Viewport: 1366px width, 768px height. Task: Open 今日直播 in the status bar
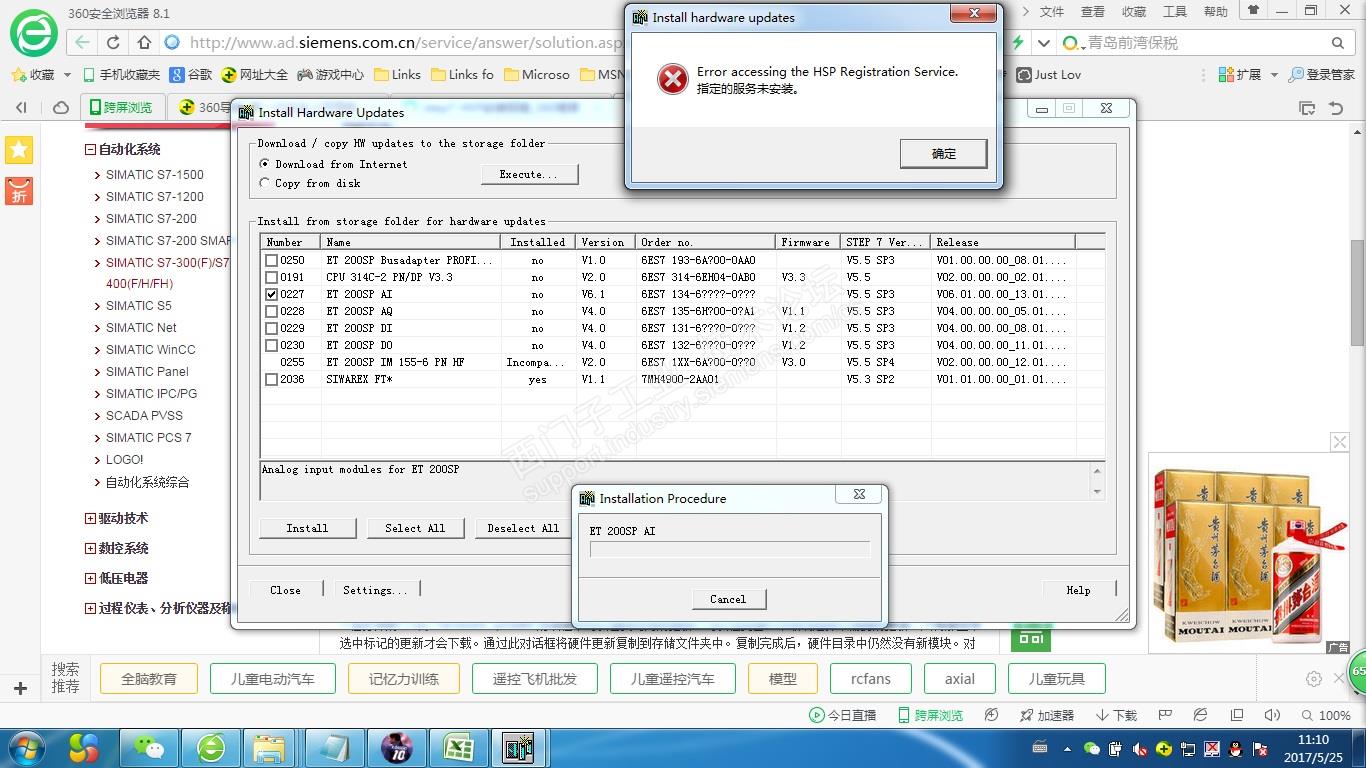coord(842,715)
